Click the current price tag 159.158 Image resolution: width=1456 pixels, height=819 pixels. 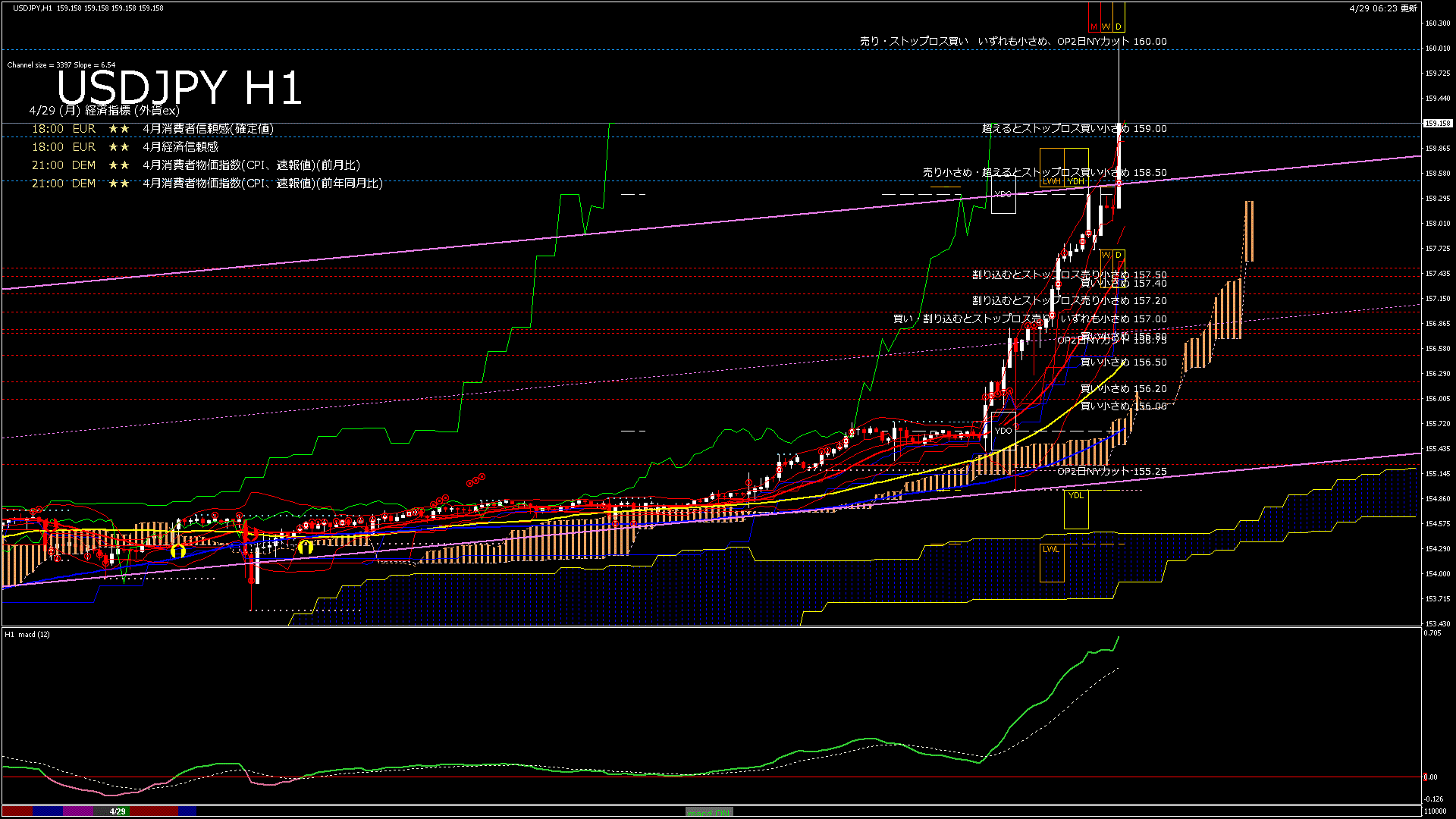click(x=1437, y=123)
